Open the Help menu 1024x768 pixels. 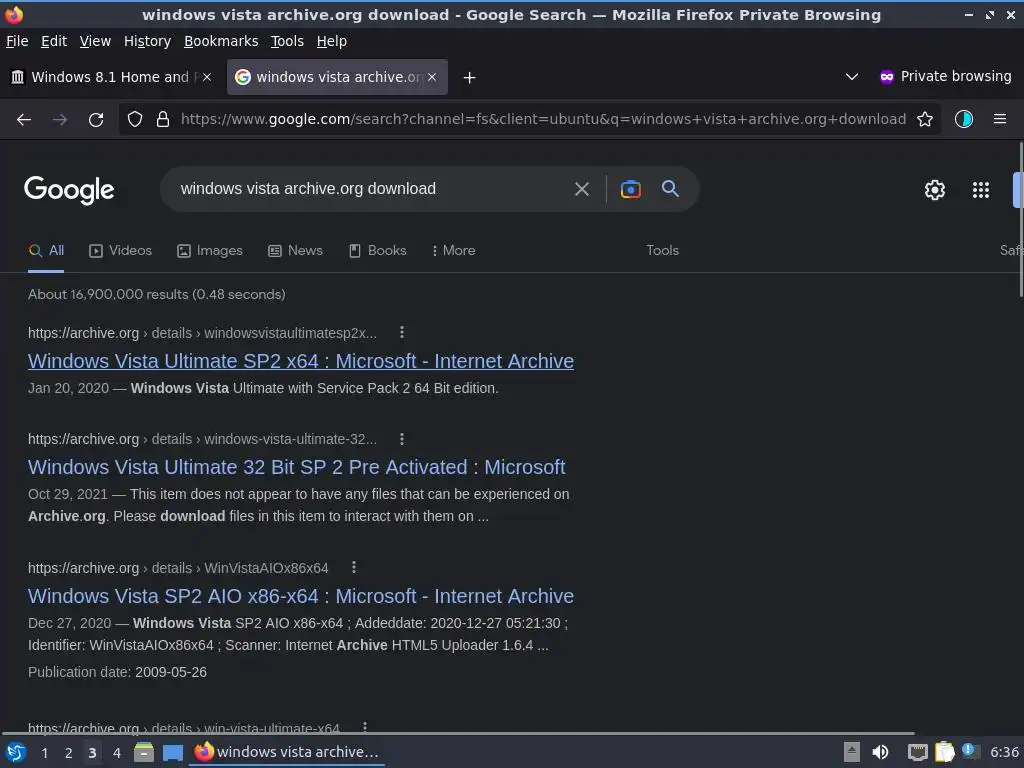pos(332,41)
